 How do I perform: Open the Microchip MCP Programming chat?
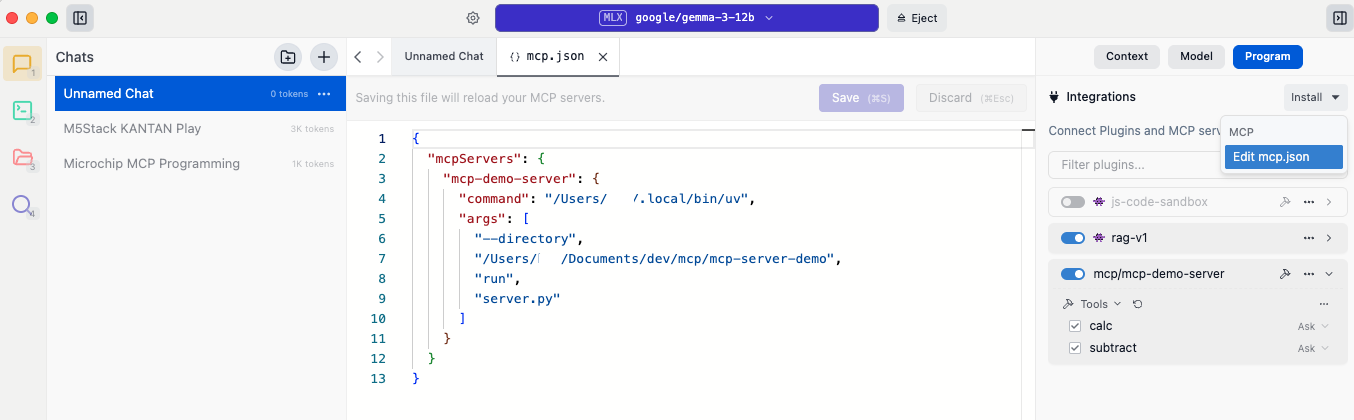[x=151, y=163]
